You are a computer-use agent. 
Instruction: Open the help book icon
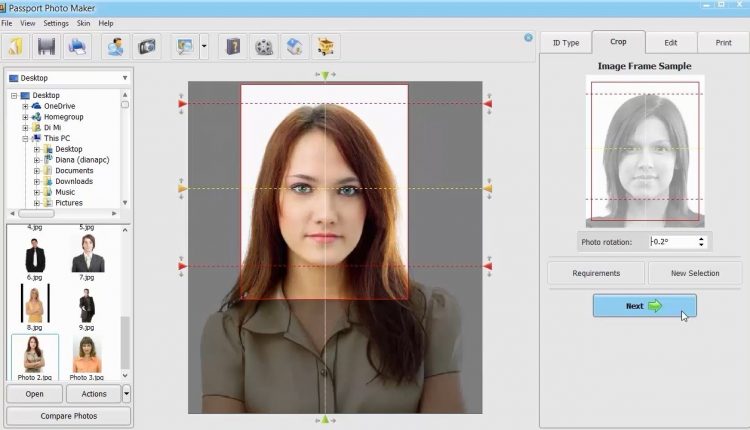[232, 47]
